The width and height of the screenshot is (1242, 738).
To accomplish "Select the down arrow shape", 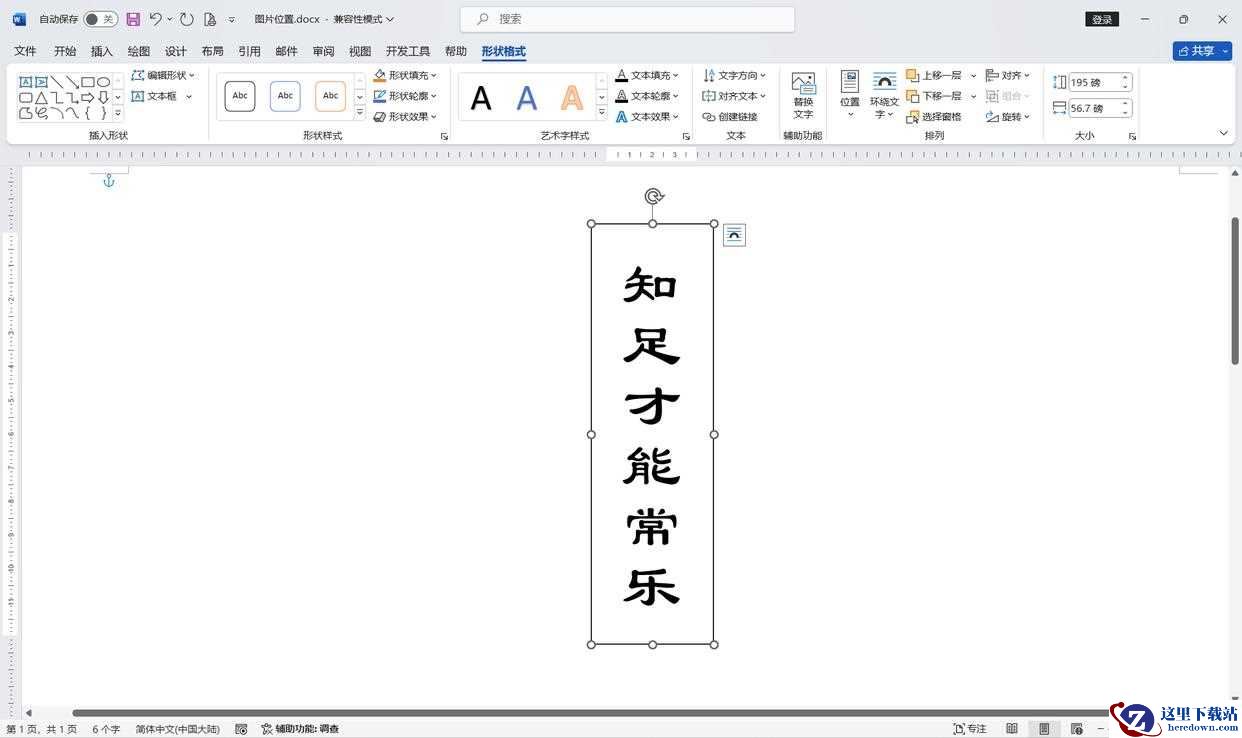I will tap(103, 97).
